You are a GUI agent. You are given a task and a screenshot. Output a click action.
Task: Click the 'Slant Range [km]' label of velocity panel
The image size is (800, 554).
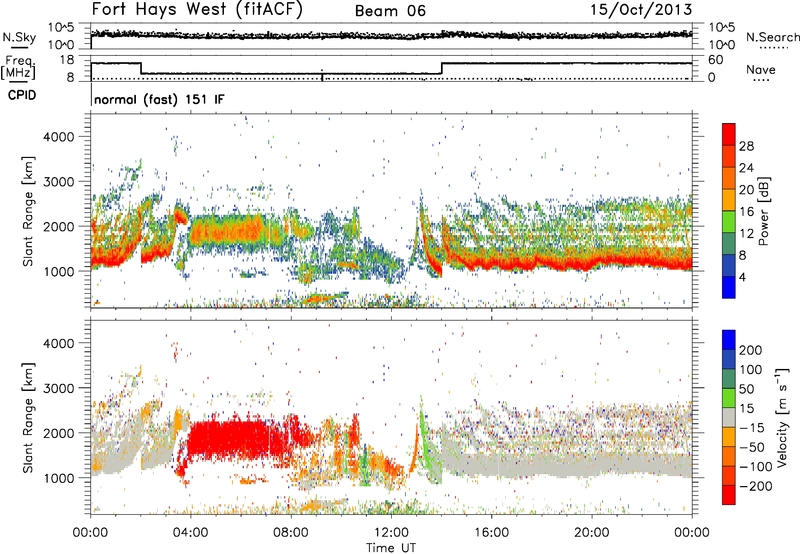pos(28,417)
